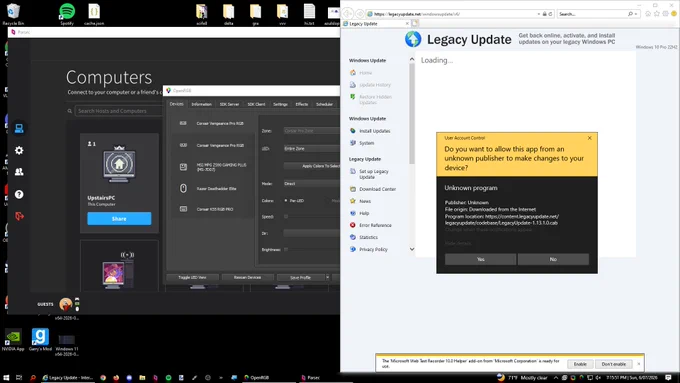Click the Chrome icon in the taskbar

(103, 377)
